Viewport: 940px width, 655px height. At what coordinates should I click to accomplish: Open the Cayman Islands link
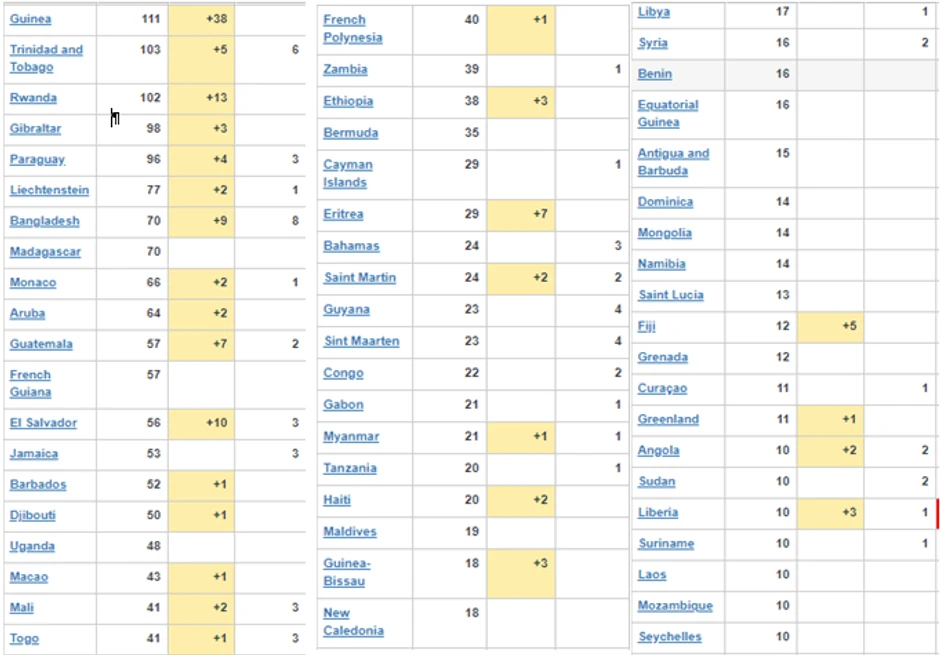coord(347,173)
